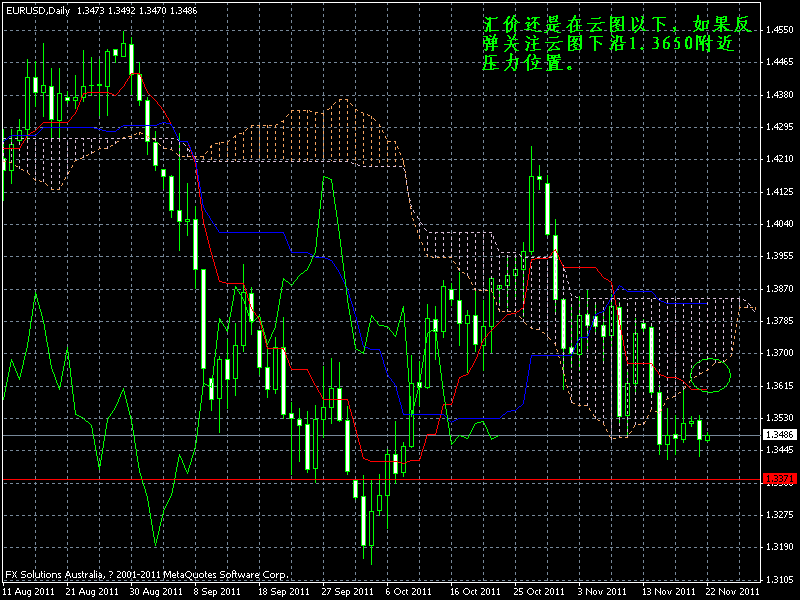Click the gray current-price horizontal line
The width and height of the screenshot is (800, 600).
381,436
